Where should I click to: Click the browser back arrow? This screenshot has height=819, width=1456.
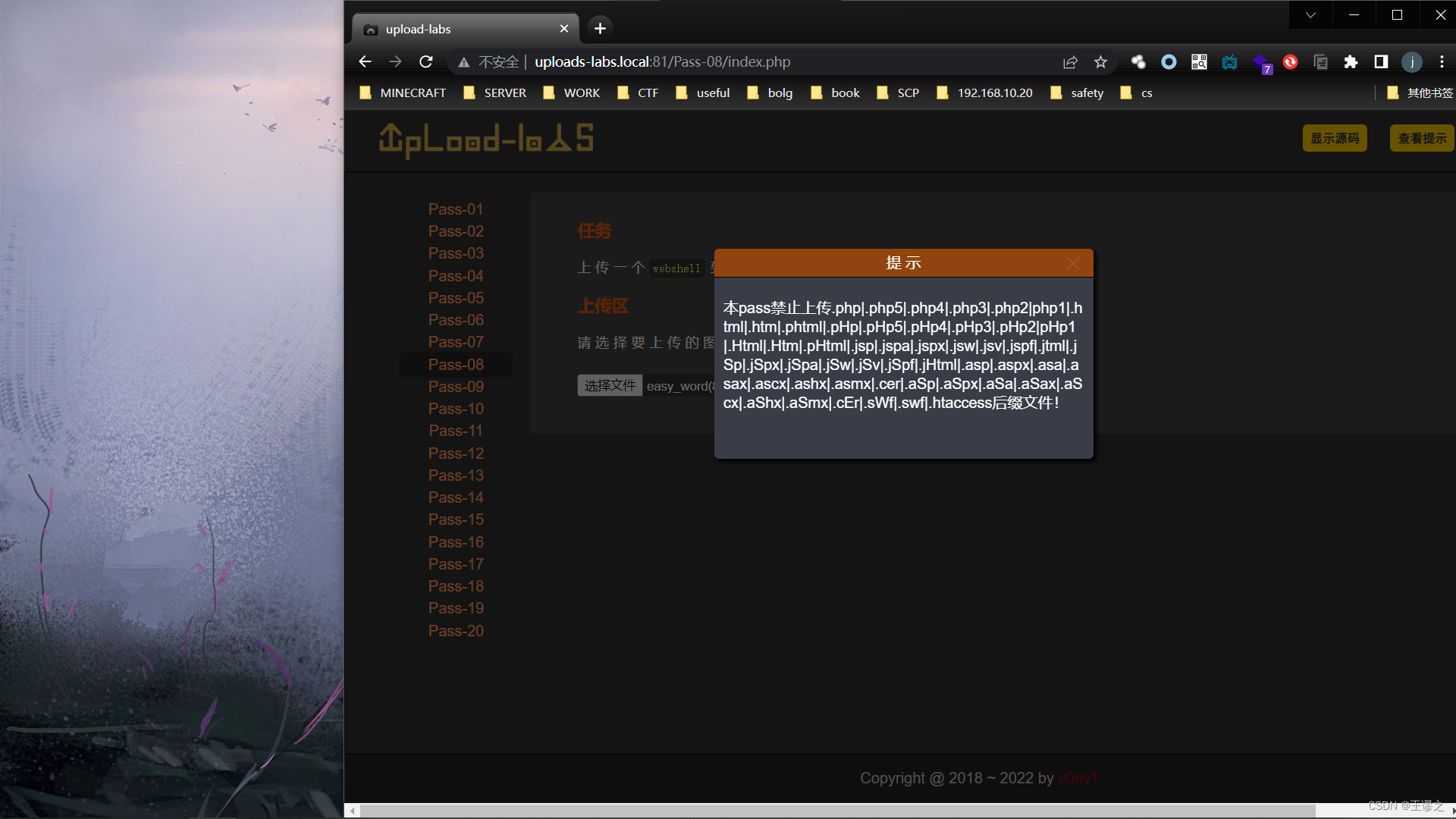click(365, 61)
